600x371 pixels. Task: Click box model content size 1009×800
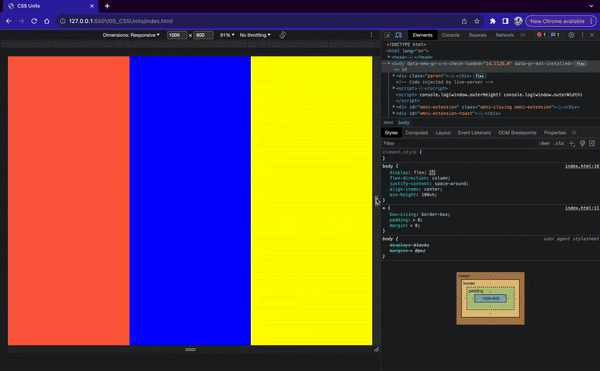point(490,298)
